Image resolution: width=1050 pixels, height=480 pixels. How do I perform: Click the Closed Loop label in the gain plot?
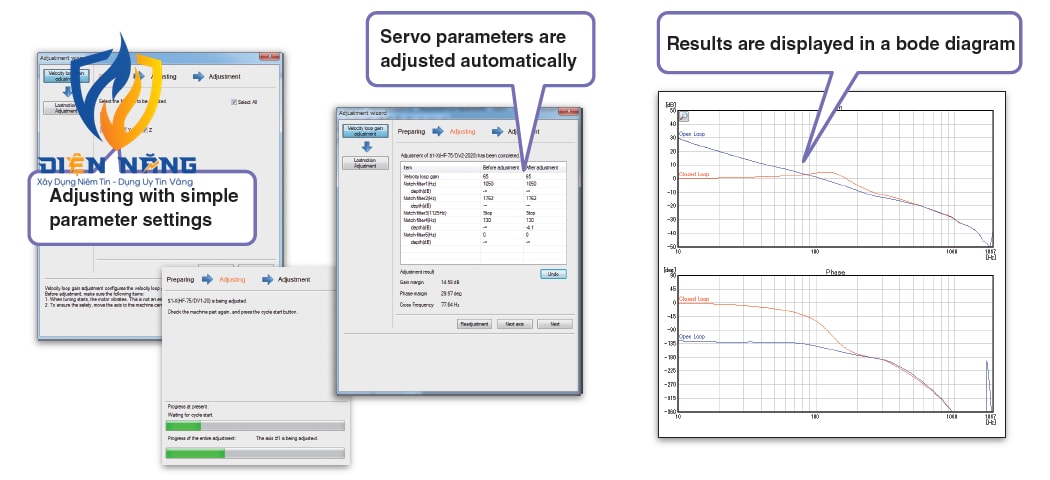pos(693,175)
